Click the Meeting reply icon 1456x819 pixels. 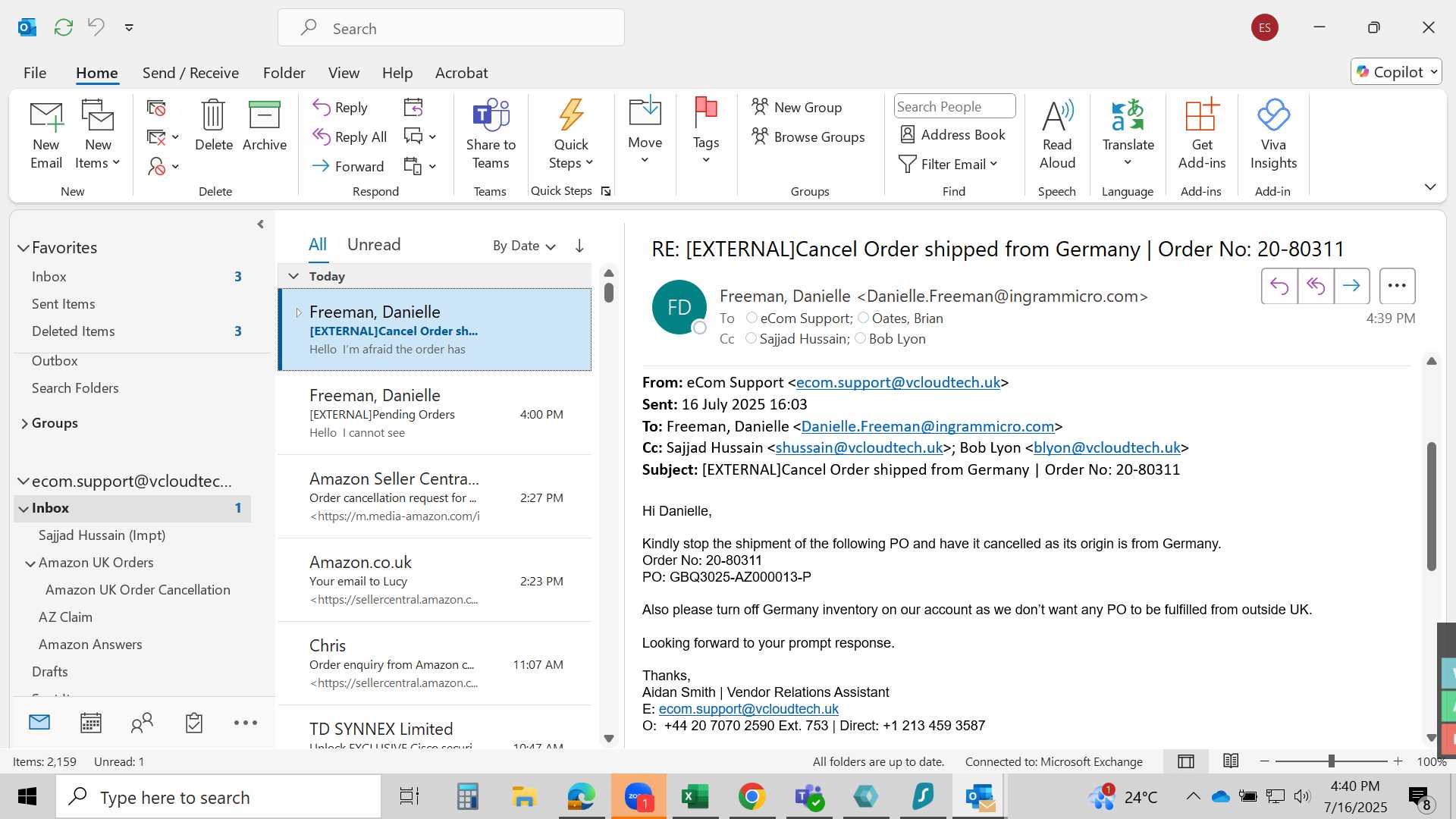pos(413,108)
